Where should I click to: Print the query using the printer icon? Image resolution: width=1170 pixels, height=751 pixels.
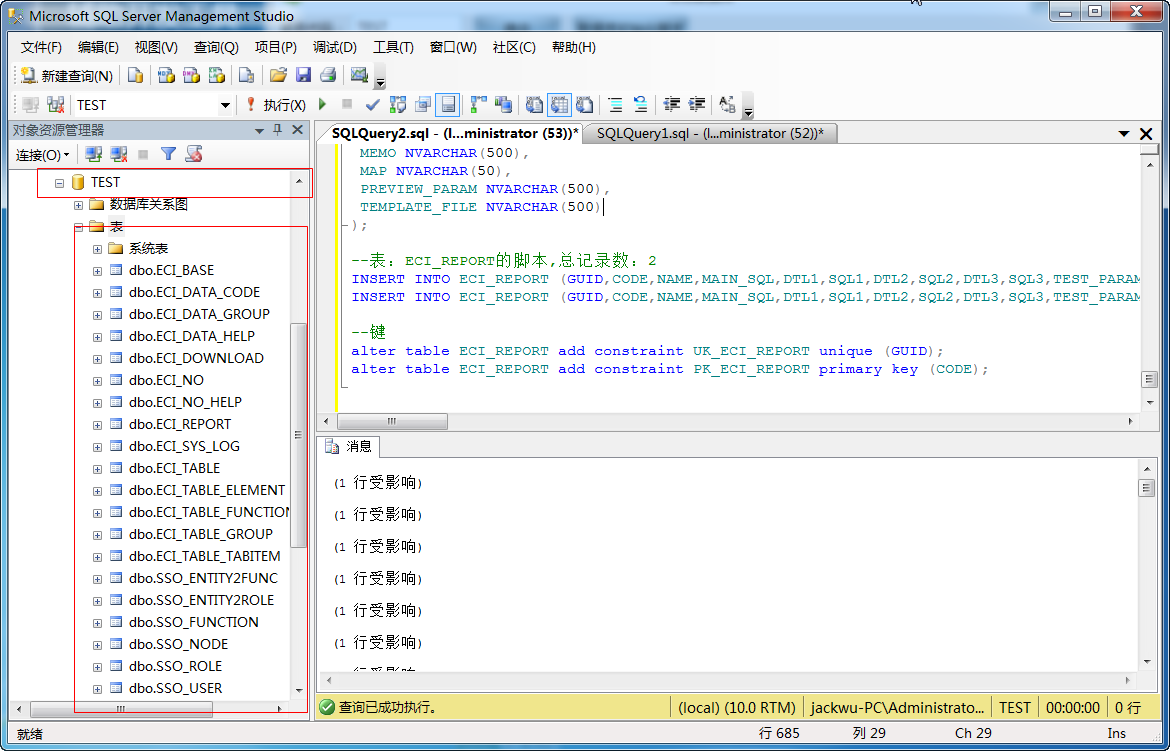click(x=328, y=75)
